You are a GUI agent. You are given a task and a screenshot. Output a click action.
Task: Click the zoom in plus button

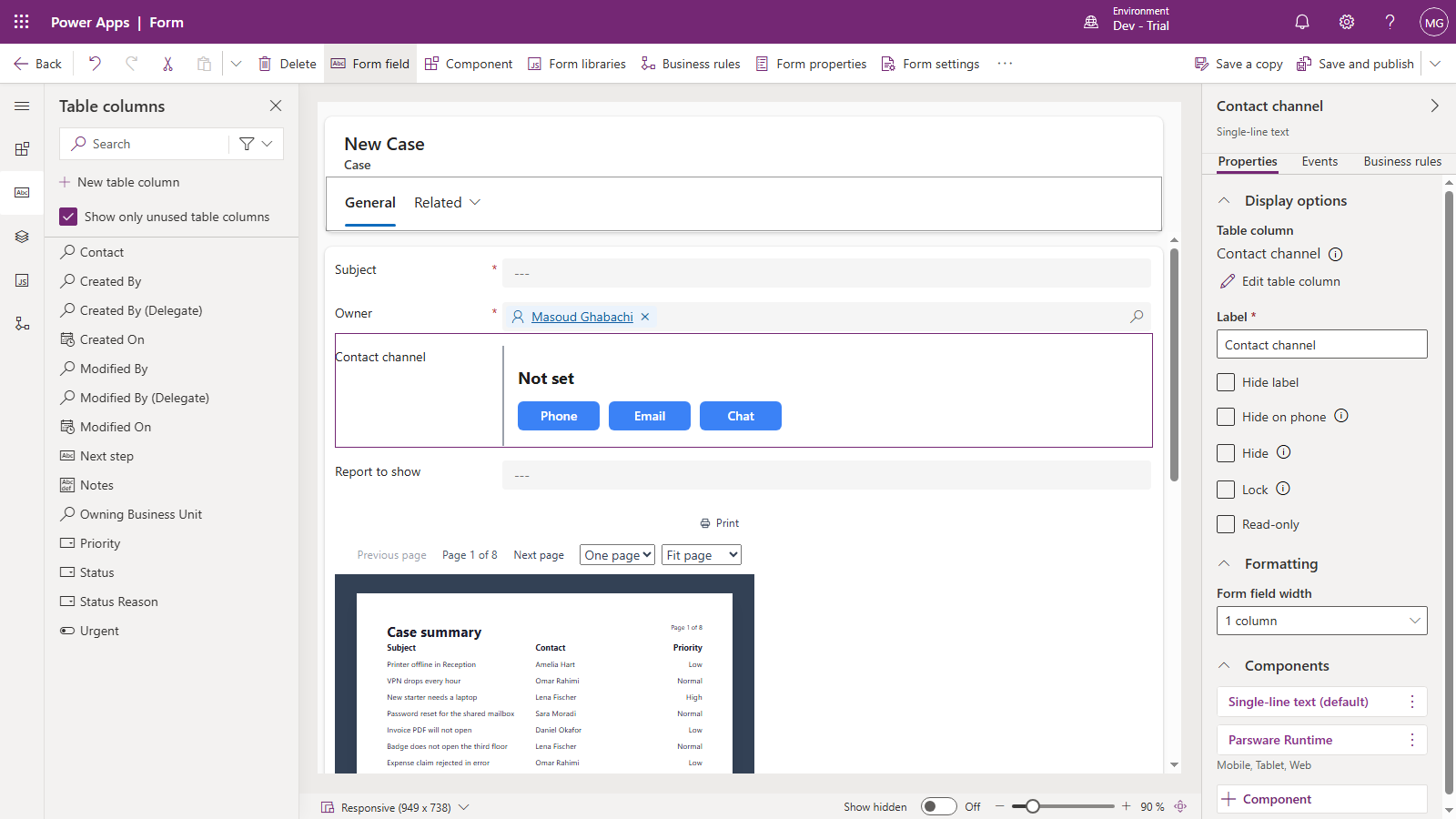pos(1126,806)
